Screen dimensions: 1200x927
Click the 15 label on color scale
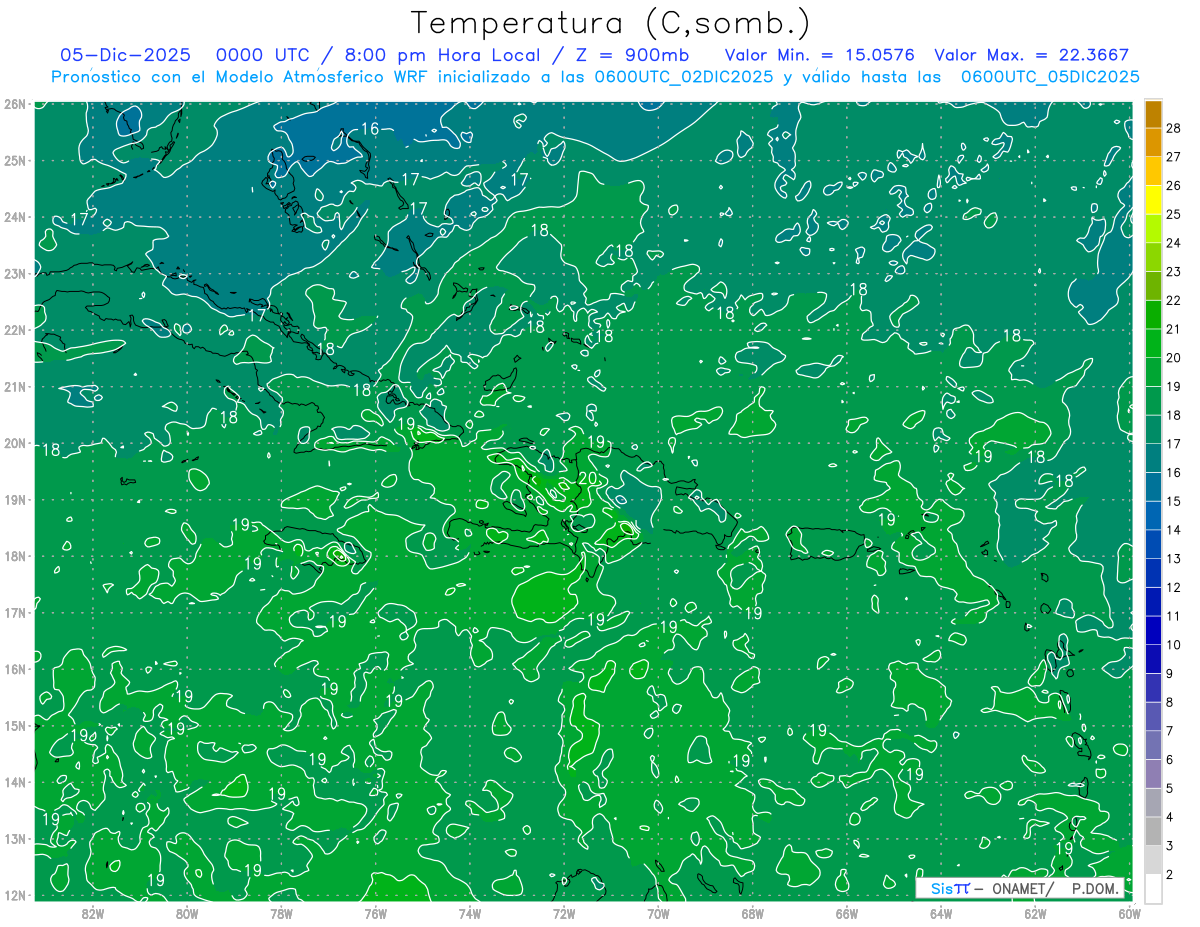pos(1174,501)
